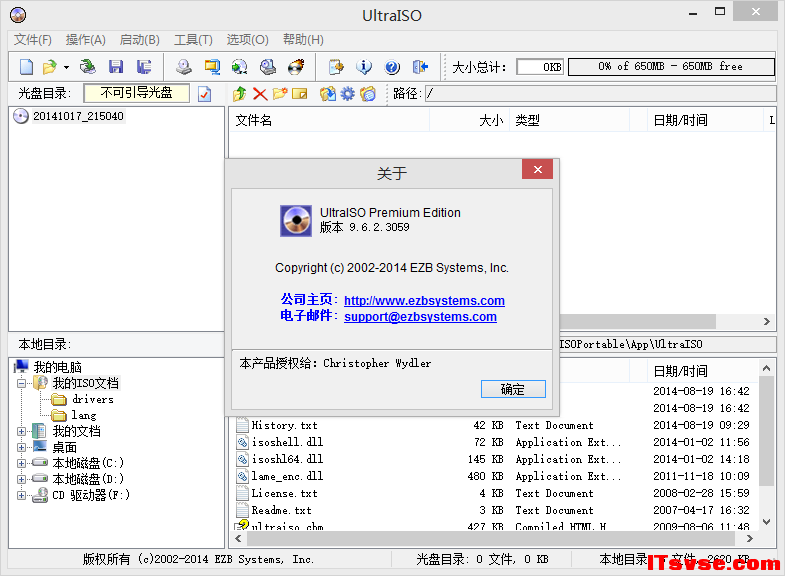Click the upper 日期/时间 column header

[x=703, y=120]
